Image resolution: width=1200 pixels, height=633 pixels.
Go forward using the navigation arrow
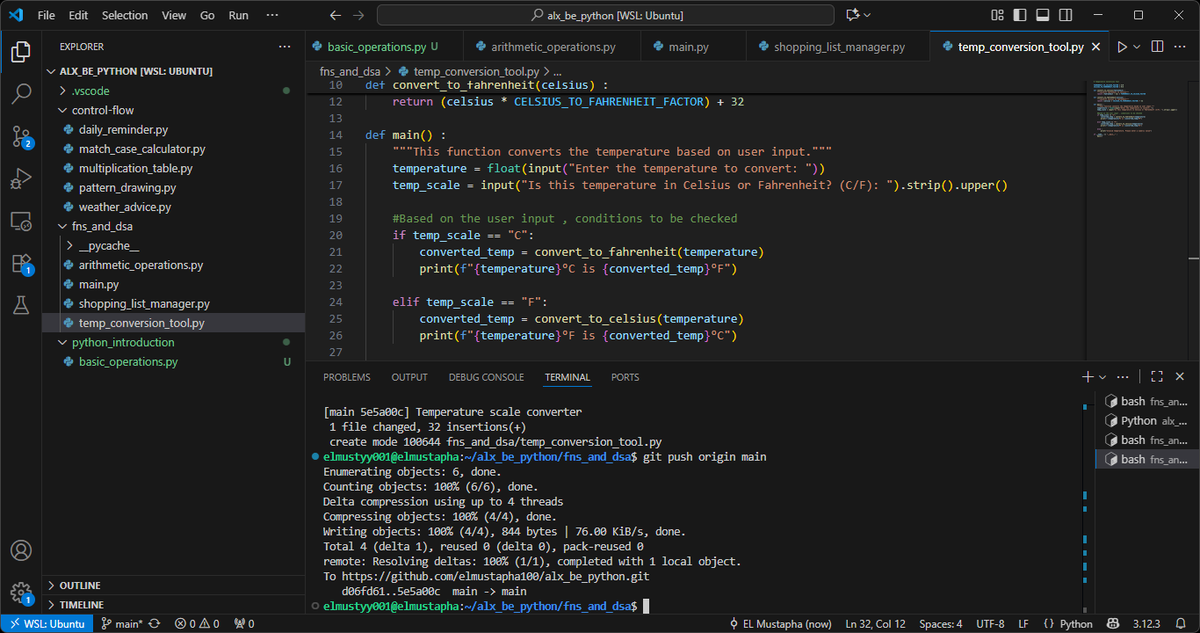coord(359,15)
